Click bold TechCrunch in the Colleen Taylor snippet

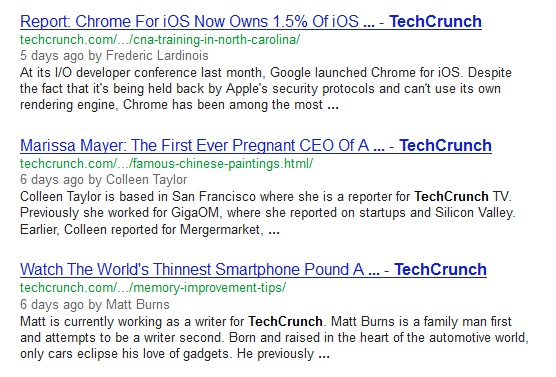click(x=451, y=196)
